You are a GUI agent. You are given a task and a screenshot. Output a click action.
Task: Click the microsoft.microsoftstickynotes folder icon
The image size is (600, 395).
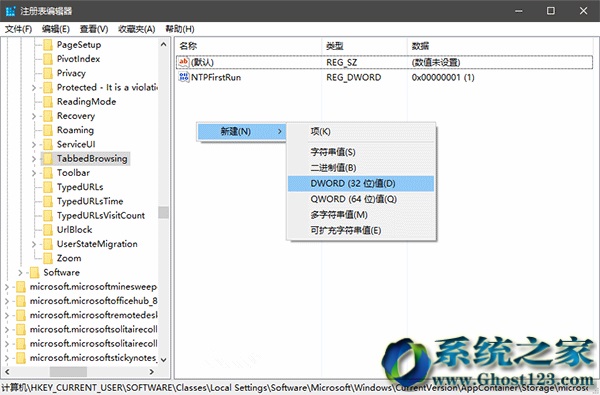(20, 357)
